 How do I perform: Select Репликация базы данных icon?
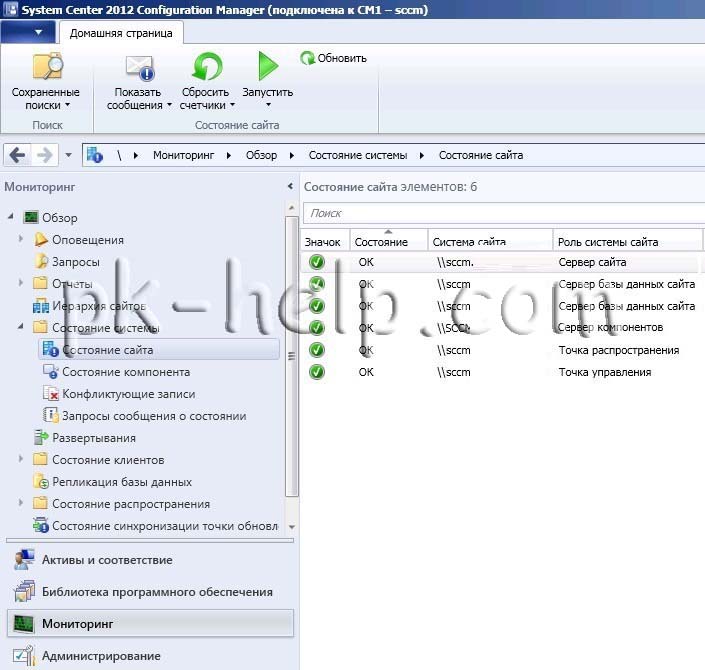41,482
